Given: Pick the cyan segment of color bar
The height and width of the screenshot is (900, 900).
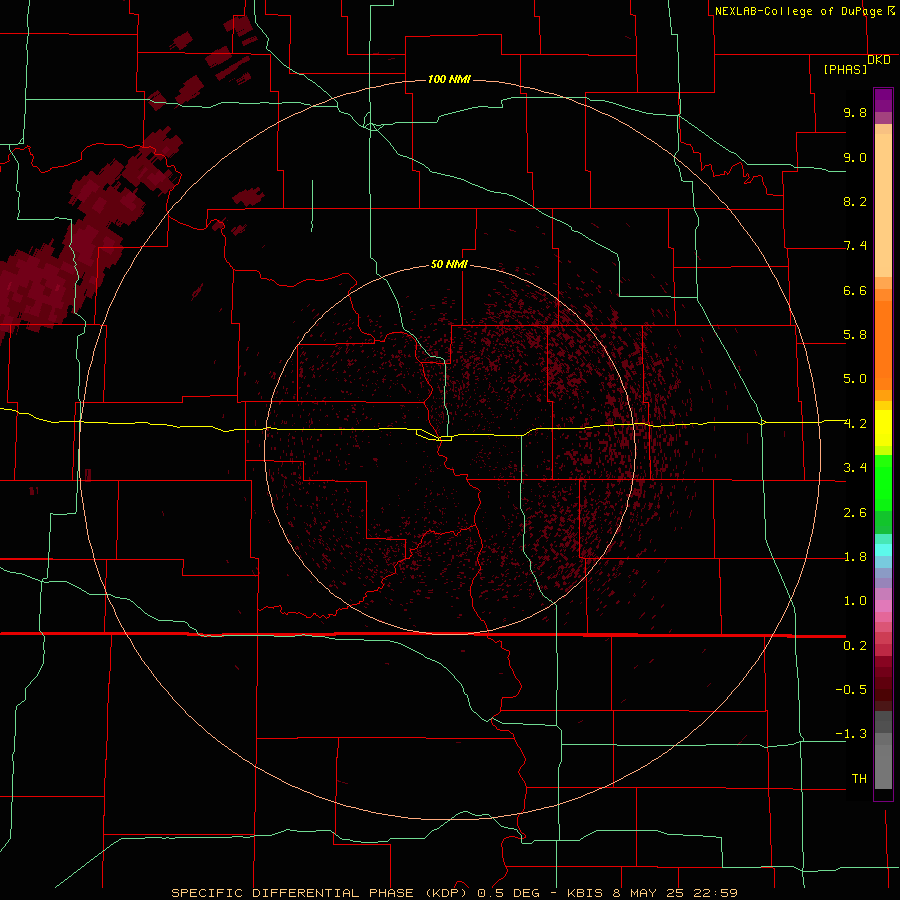Looking at the screenshot, I should pos(883,550).
